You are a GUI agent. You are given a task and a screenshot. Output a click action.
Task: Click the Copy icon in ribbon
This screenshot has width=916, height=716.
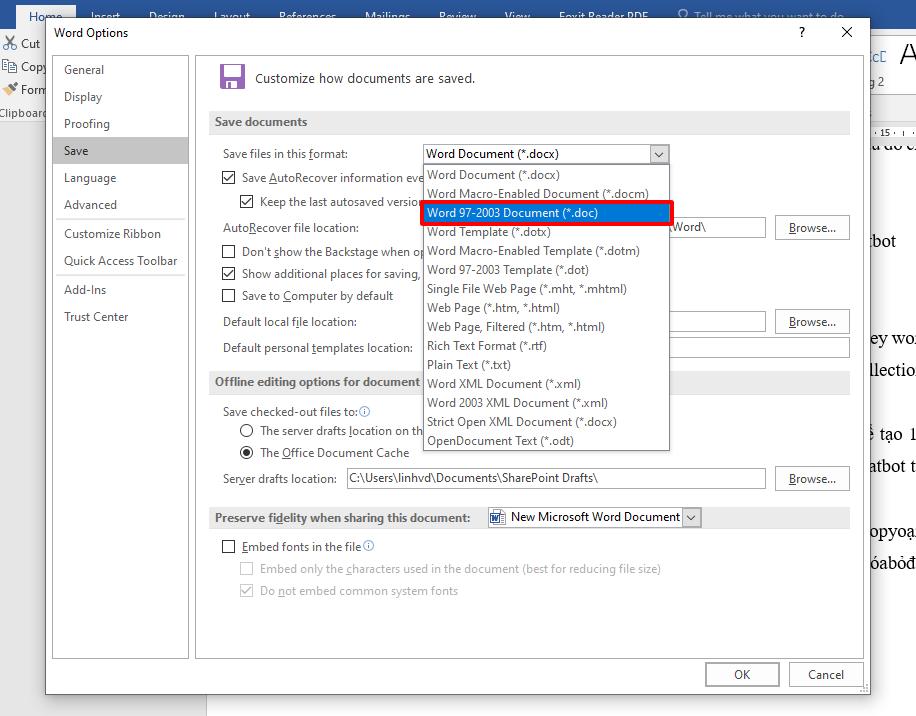9,66
